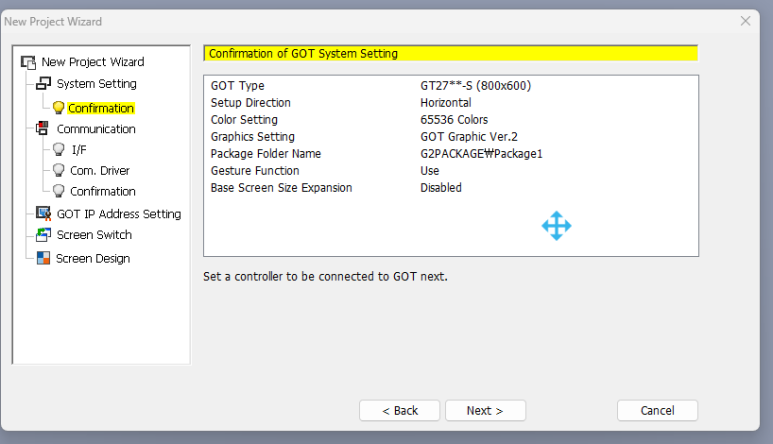Screen dimensions: 773x444
Task: Click the bulb icon next to Com. Driver
Action: tap(59, 171)
